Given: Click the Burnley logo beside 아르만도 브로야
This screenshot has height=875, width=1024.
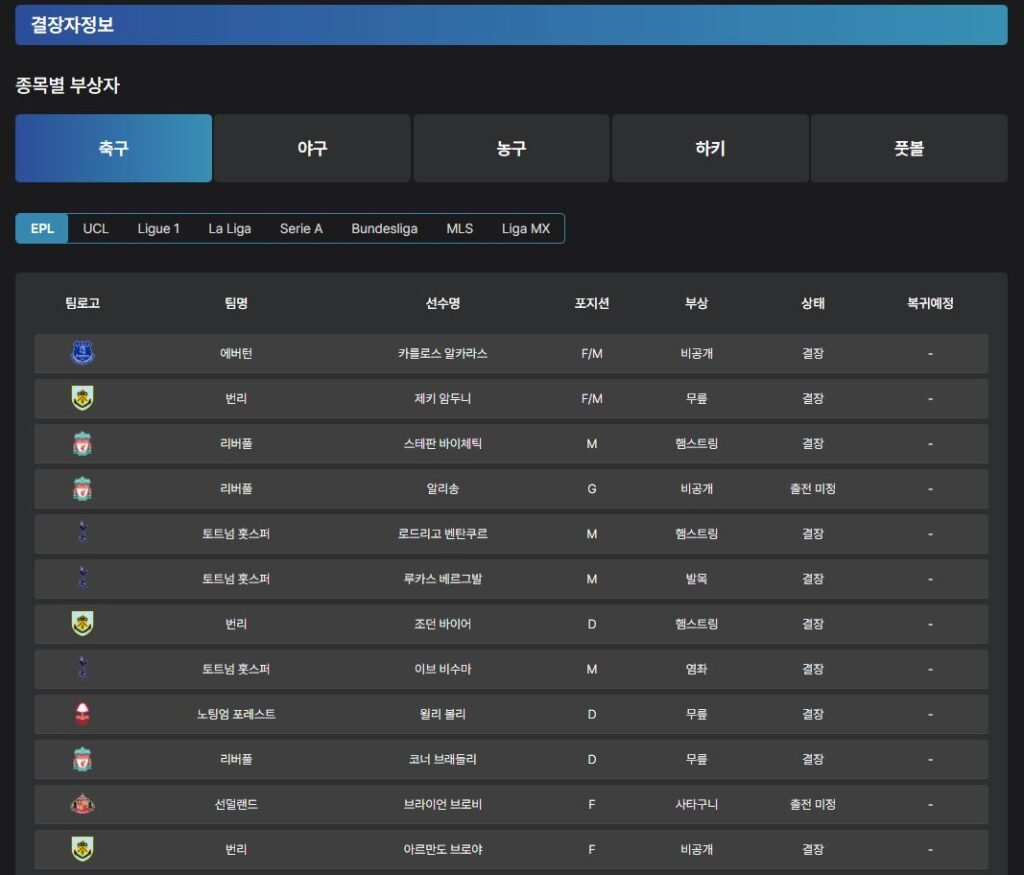Looking at the screenshot, I should [x=82, y=849].
